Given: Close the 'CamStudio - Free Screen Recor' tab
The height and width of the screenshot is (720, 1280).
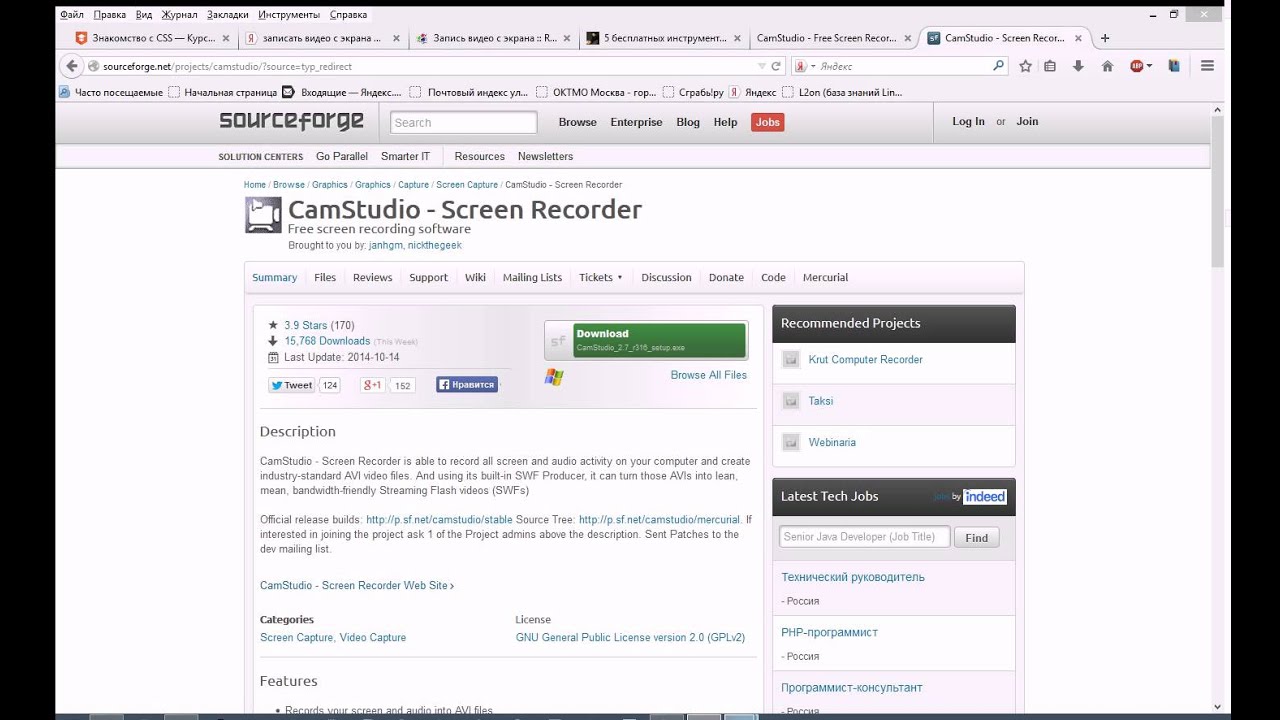Looking at the screenshot, I should (x=908, y=38).
